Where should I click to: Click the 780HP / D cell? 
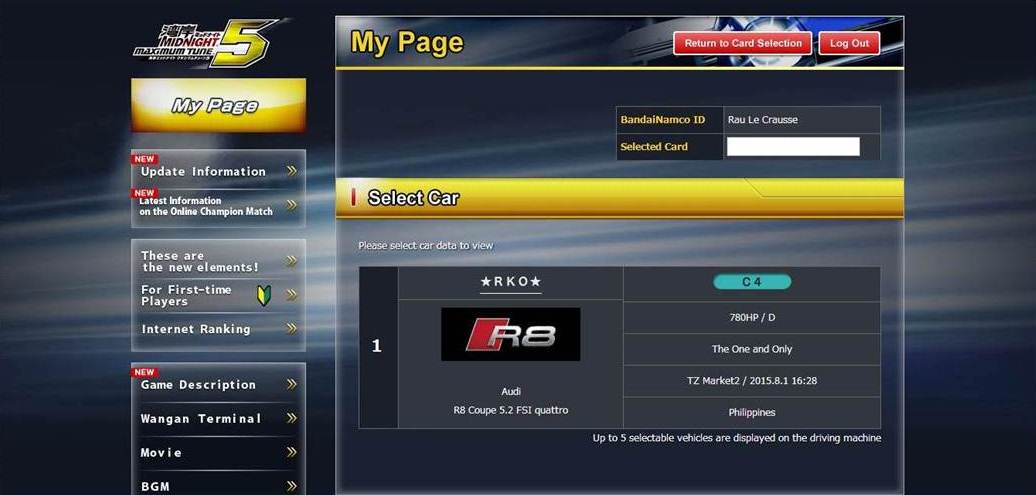click(x=752, y=318)
